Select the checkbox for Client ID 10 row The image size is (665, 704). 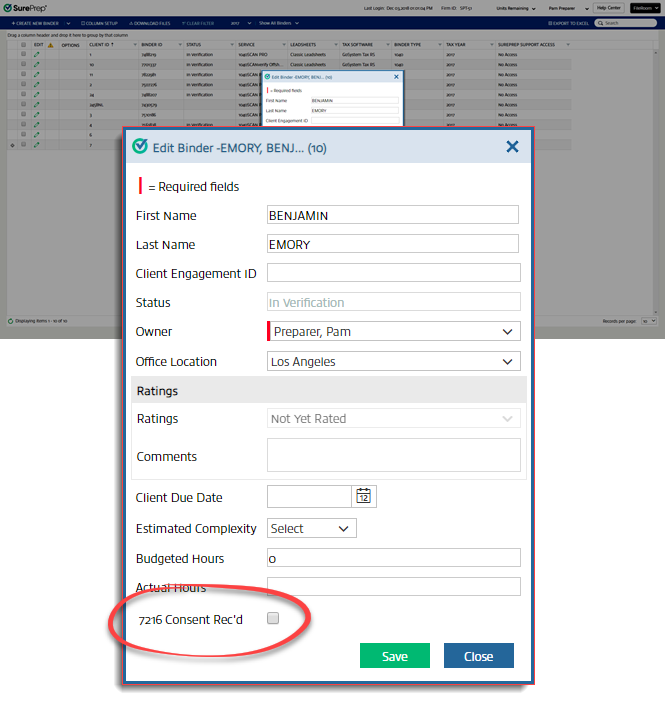(23, 64)
